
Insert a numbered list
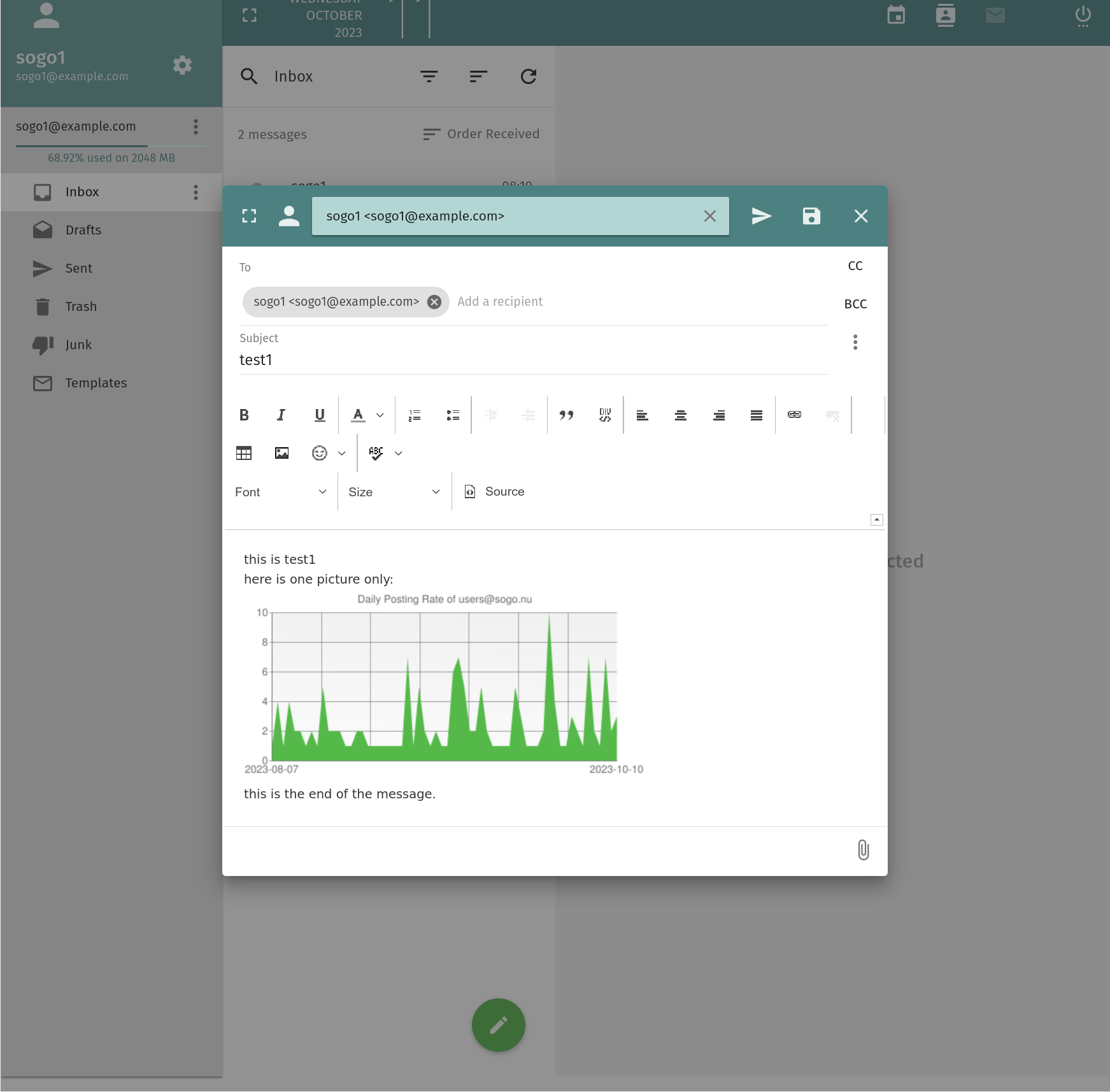[415, 415]
